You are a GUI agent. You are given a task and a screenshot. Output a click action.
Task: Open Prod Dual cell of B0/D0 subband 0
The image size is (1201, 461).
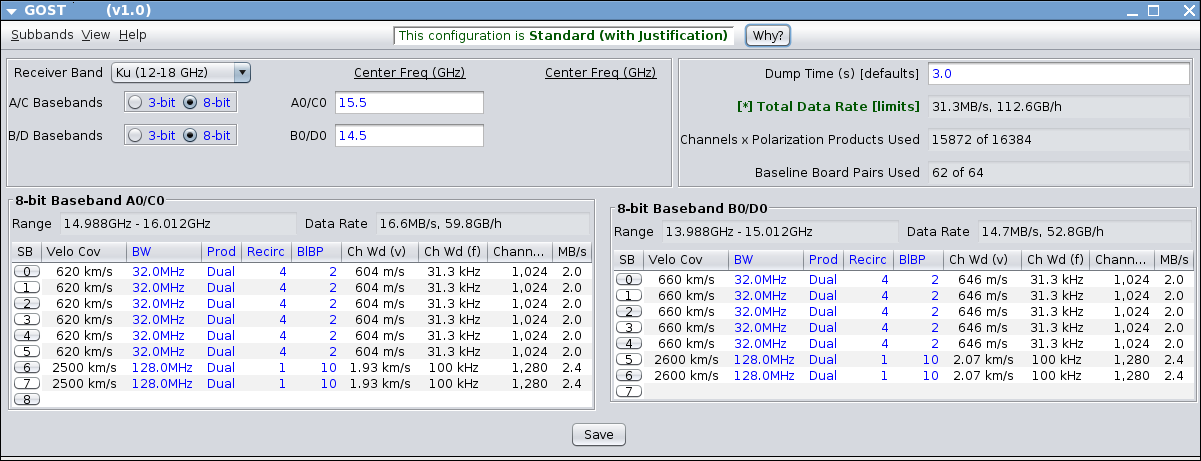pyautogui.click(x=822, y=279)
